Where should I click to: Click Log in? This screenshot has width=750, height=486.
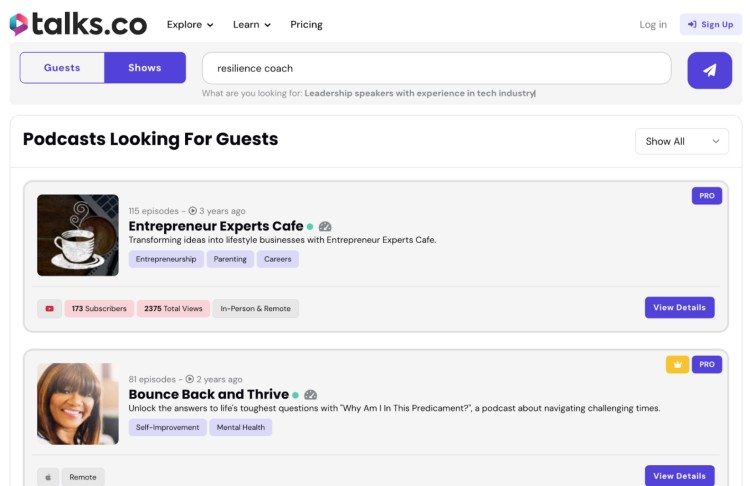653,24
